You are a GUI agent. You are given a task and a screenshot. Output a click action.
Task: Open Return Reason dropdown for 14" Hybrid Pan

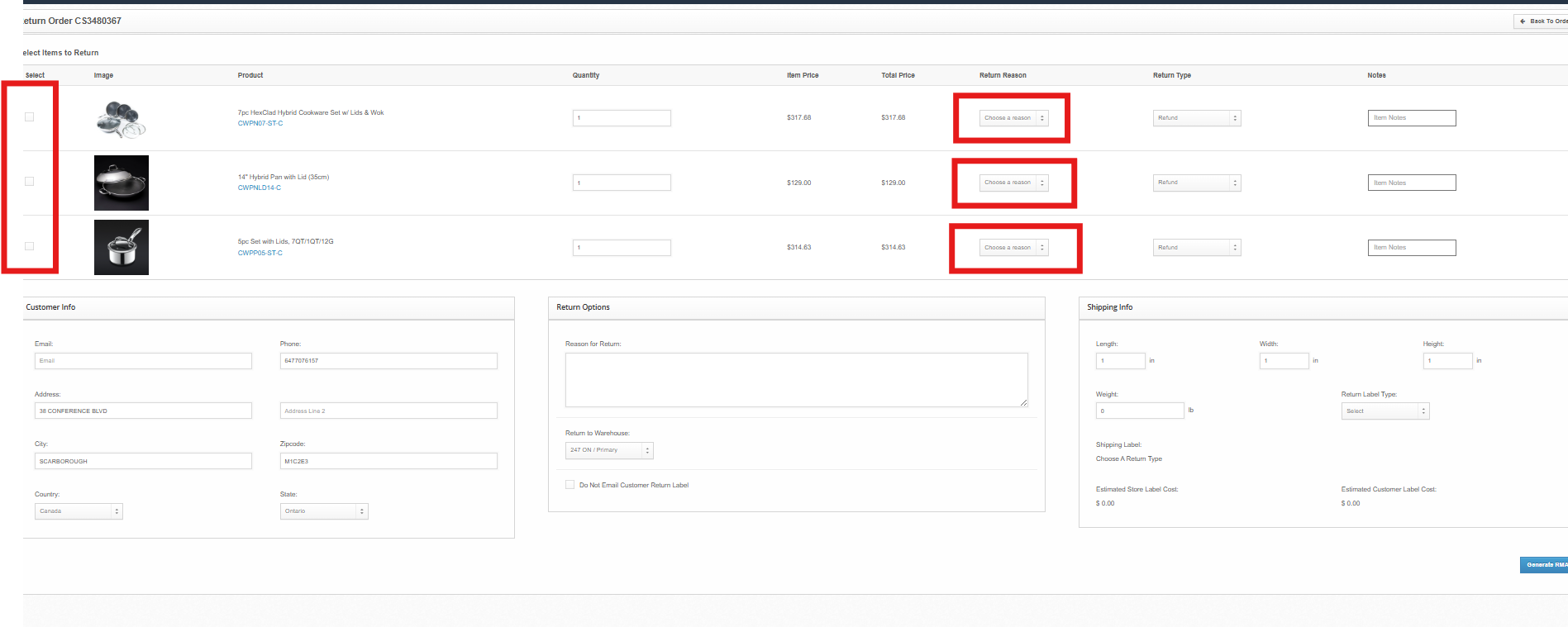(1014, 183)
